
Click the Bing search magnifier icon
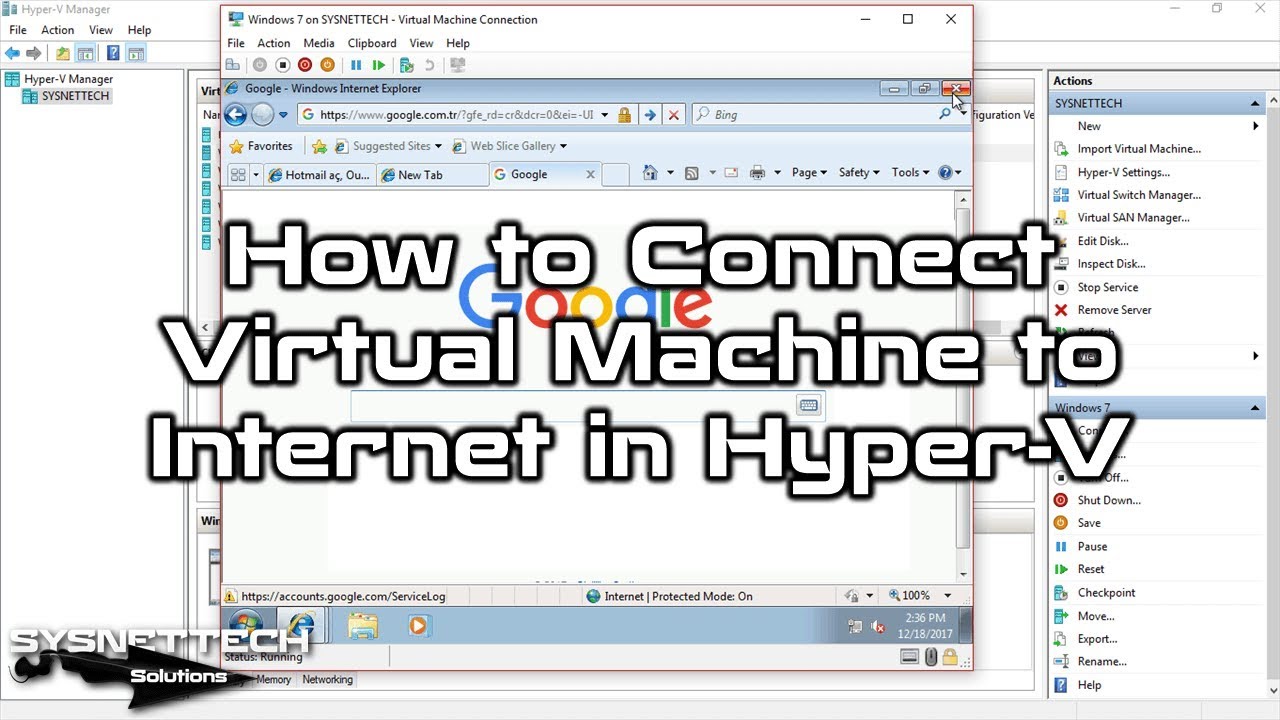pyautogui.click(x=945, y=114)
